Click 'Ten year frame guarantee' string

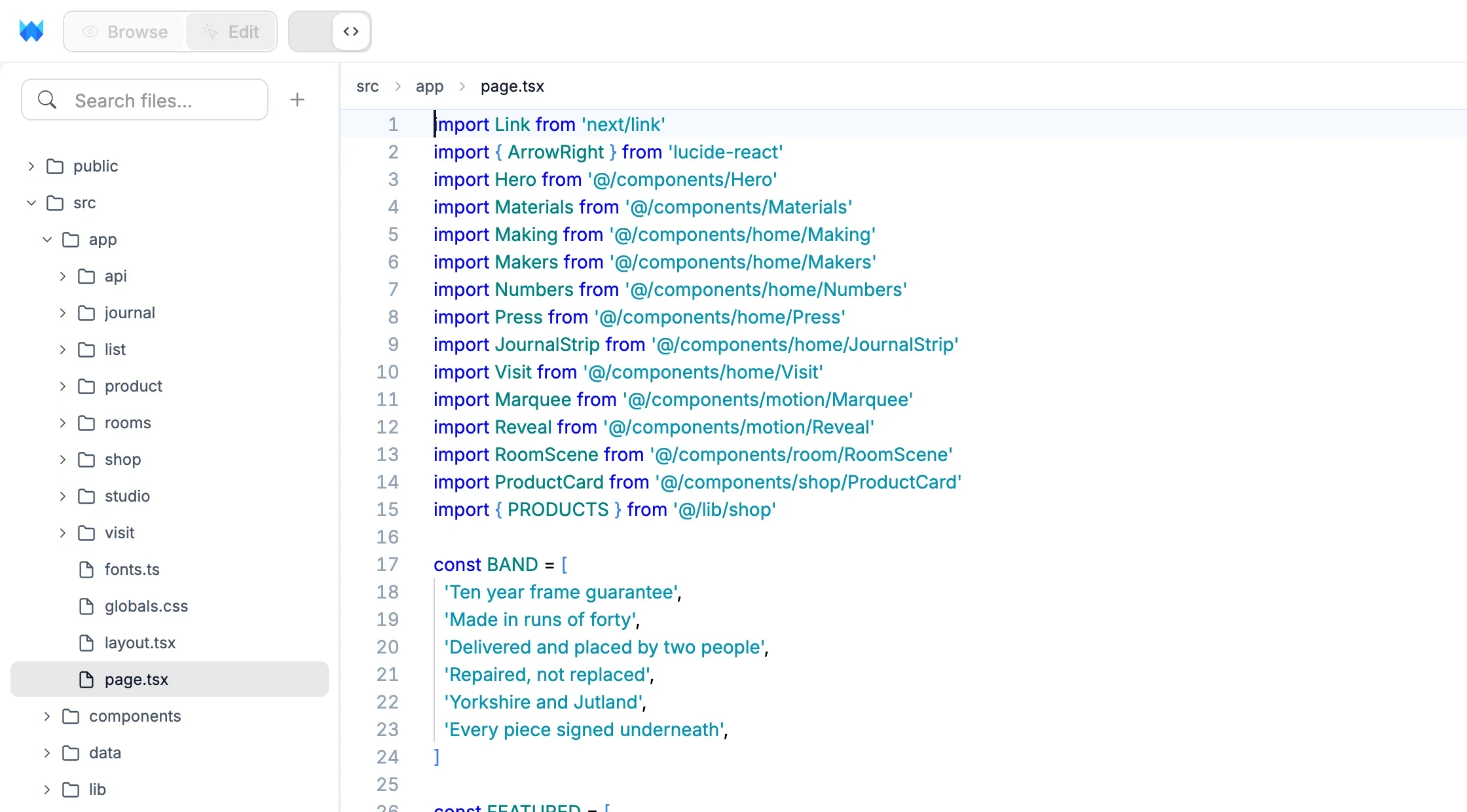pyautogui.click(x=561, y=592)
